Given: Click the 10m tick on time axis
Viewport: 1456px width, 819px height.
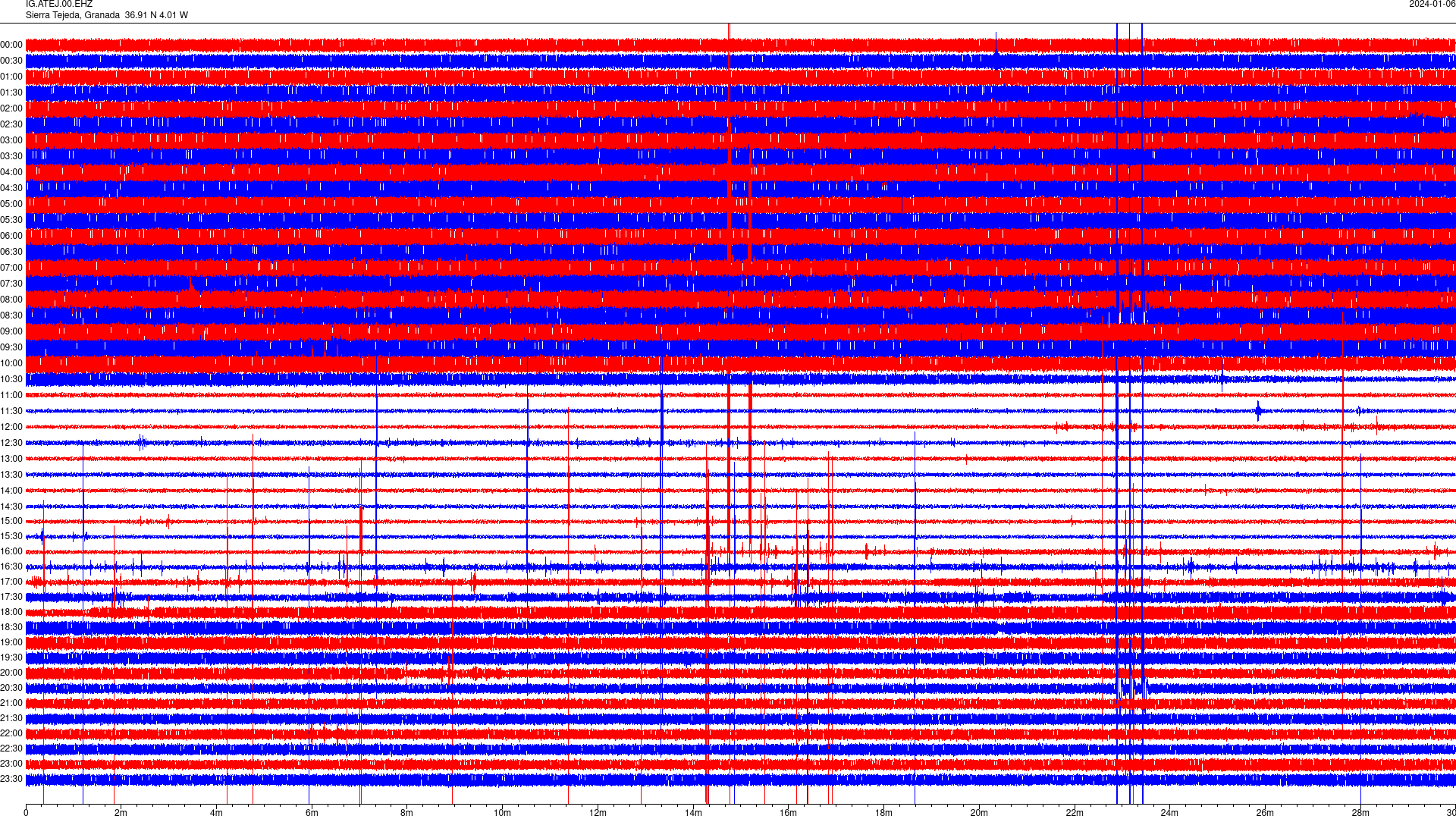Looking at the screenshot, I should click(x=502, y=813).
